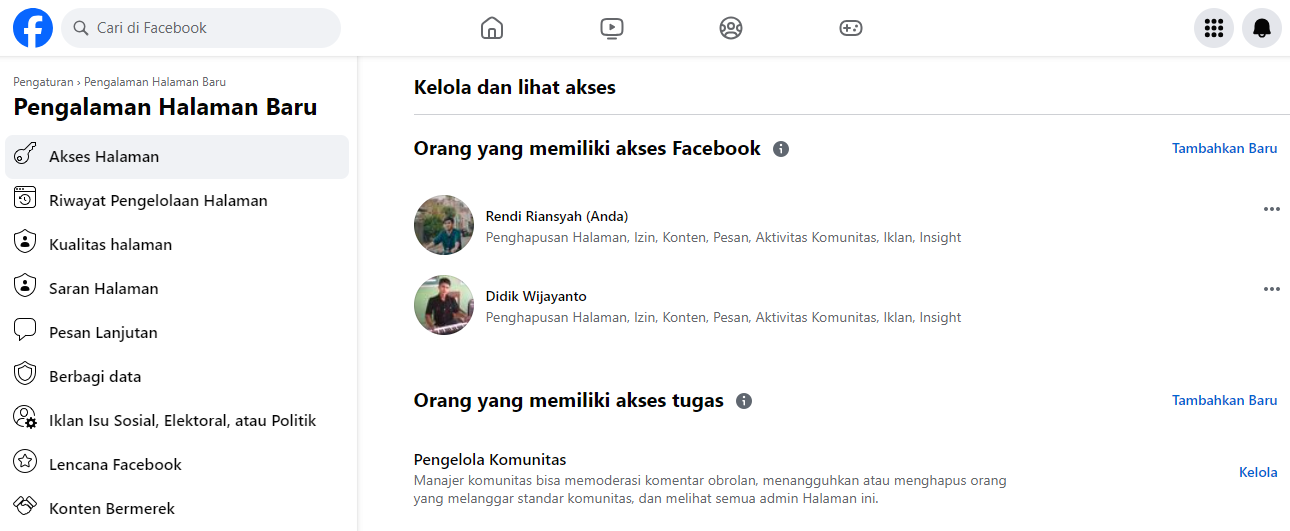This screenshot has height=531, width=1290.
Task: Open the Groups icon in top bar
Action: tap(731, 28)
